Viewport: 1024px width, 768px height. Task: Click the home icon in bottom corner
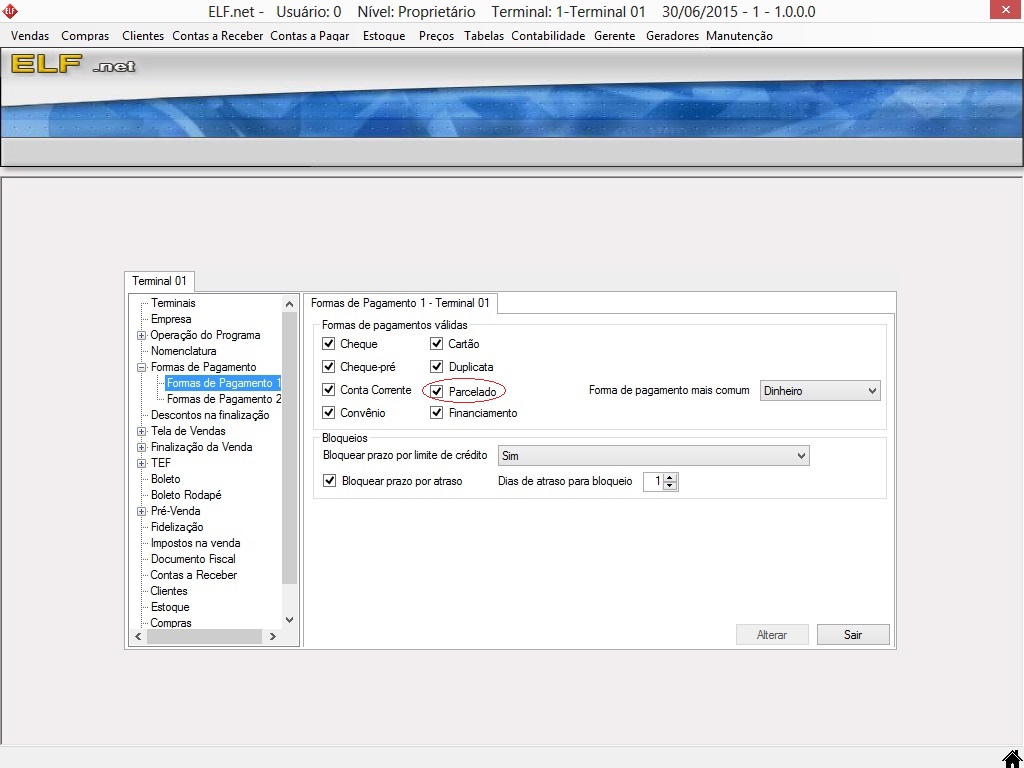tap(1011, 758)
